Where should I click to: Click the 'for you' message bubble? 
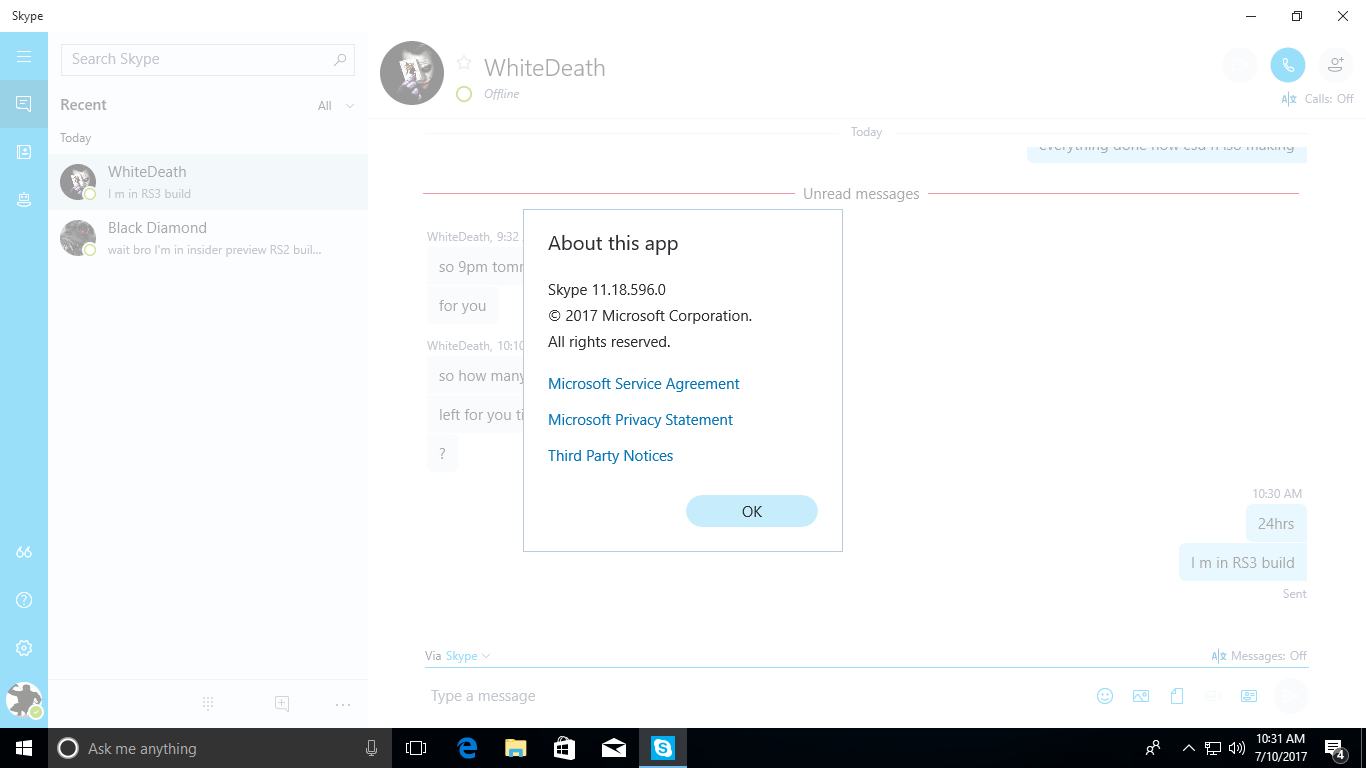[x=462, y=306]
